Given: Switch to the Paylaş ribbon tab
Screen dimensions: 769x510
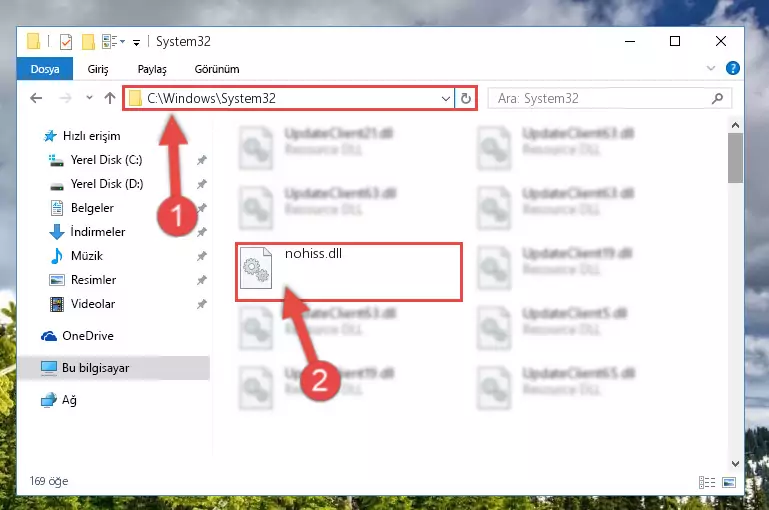Looking at the screenshot, I should tap(152, 69).
